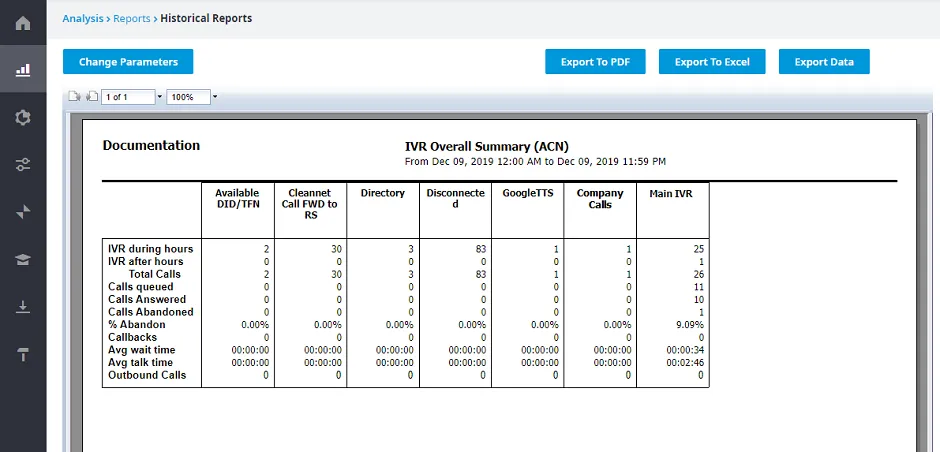940x452 pixels.
Task: Click the Cleannet Call FWD to RS header
Action: 310,204
